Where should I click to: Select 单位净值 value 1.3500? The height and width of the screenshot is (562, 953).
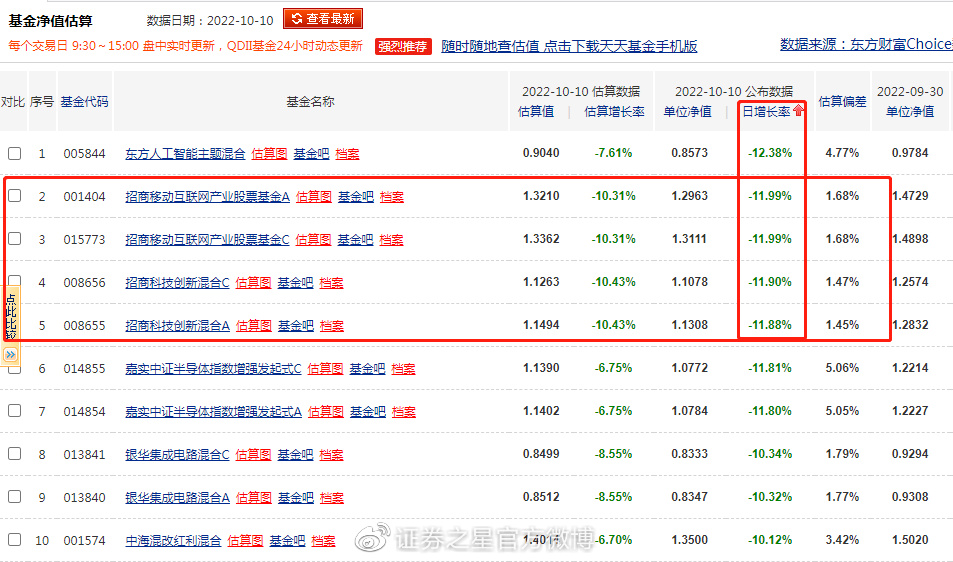coord(689,540)
